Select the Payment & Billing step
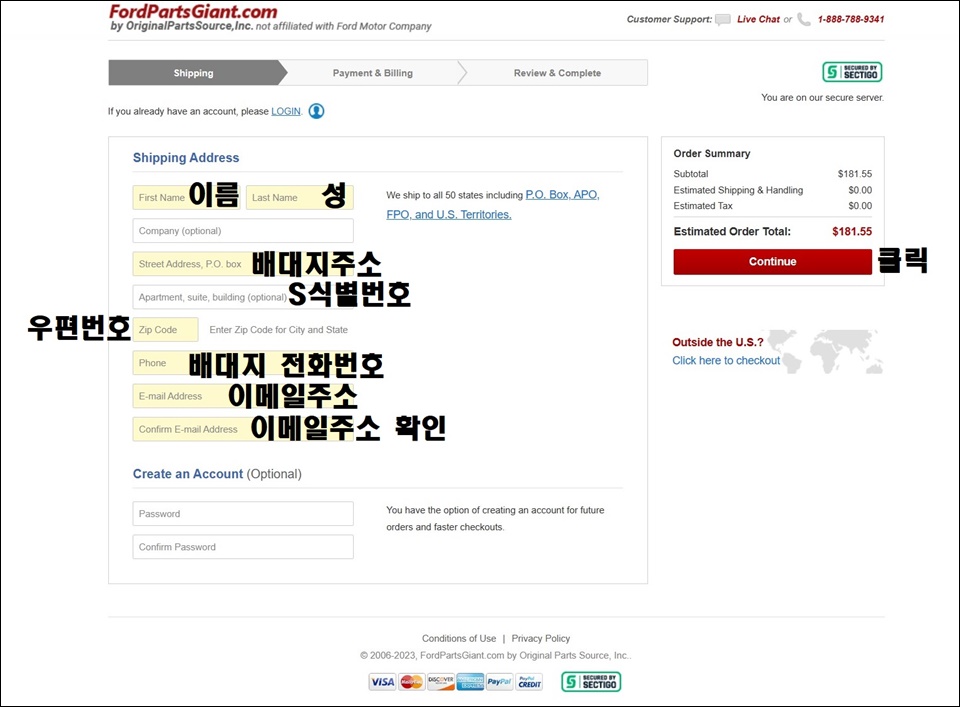Image resolution: width=960 pixels, height=707 pixels. [373, 73]
